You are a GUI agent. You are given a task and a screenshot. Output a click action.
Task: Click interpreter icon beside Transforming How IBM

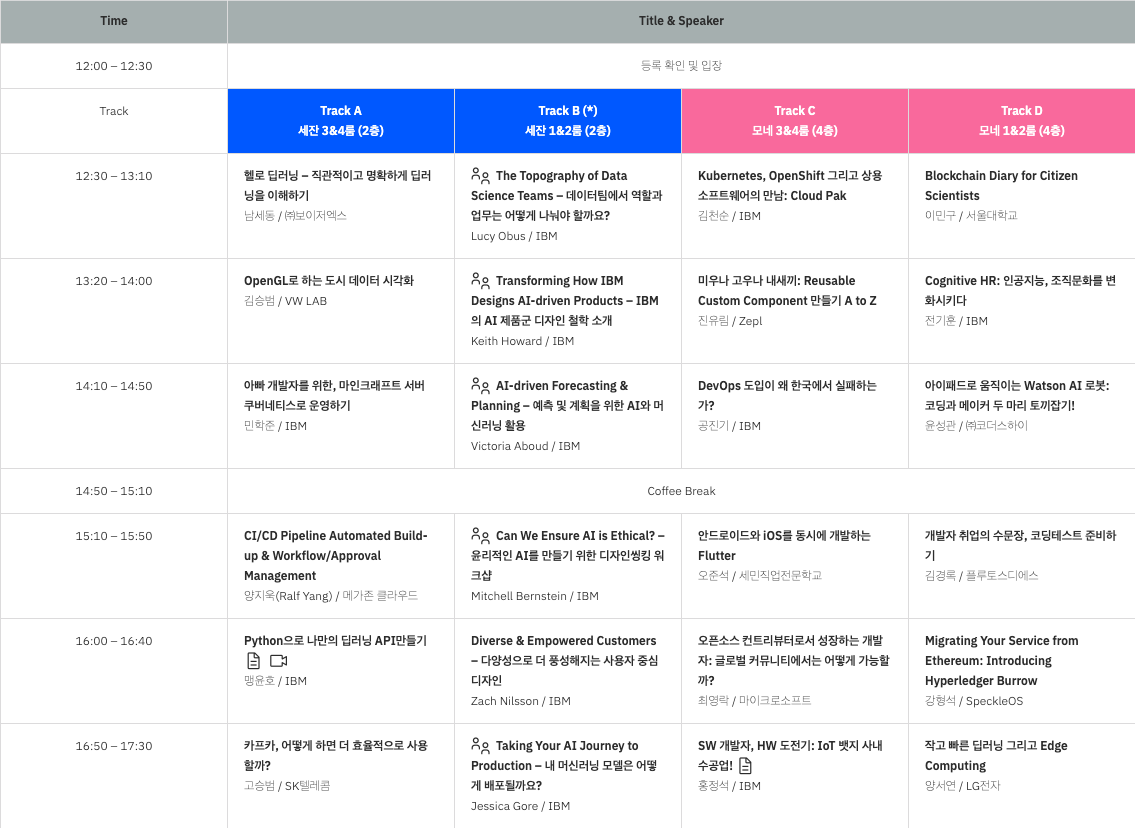coord(480,280)
